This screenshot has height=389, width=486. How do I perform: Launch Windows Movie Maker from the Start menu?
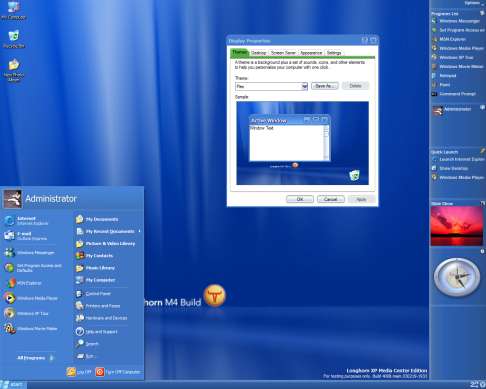(32, 329)
